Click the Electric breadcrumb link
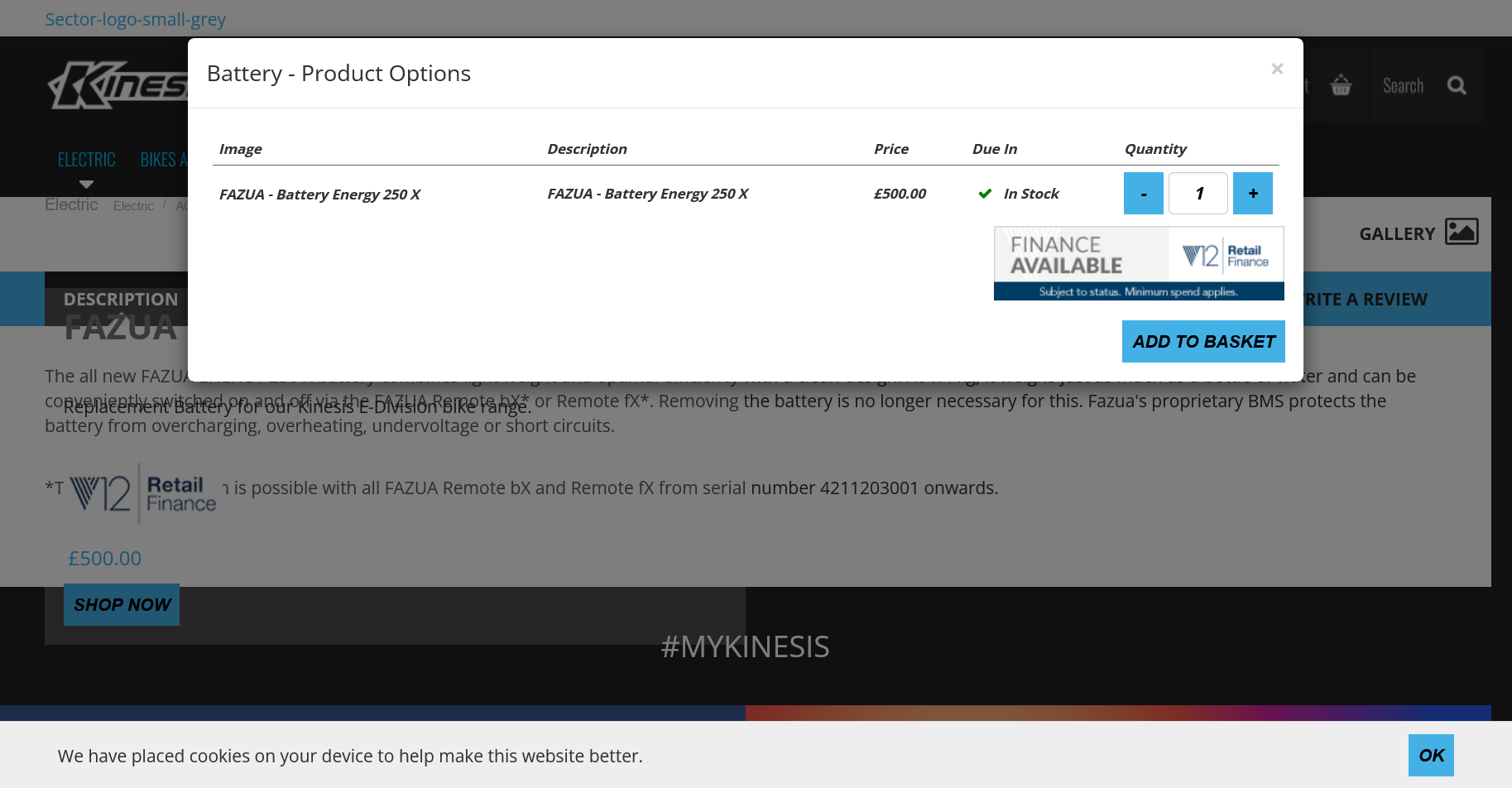The image size is (1512, 788). click(133, 206)
